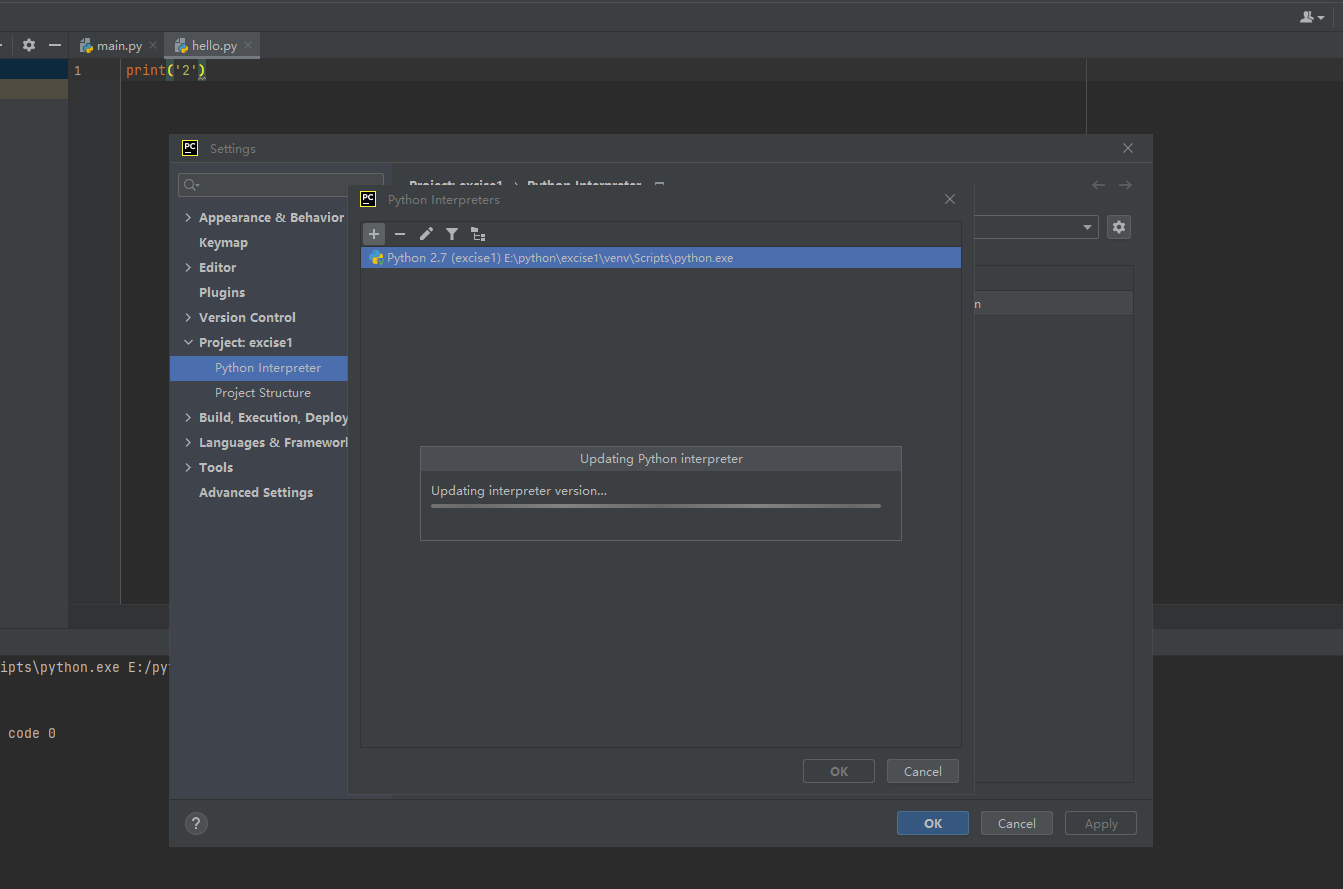The height and width of the screenshot is (889, 1343).
Task: Open the interpreter gear settings icon
Action: click(1118, 227)
